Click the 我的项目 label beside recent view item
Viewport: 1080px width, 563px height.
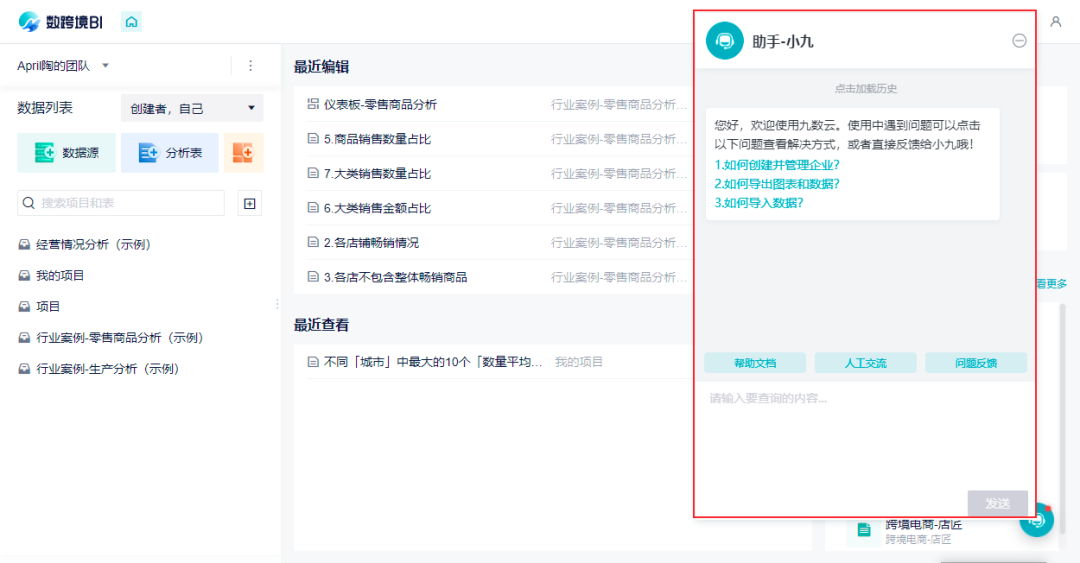tap(579, 362)
